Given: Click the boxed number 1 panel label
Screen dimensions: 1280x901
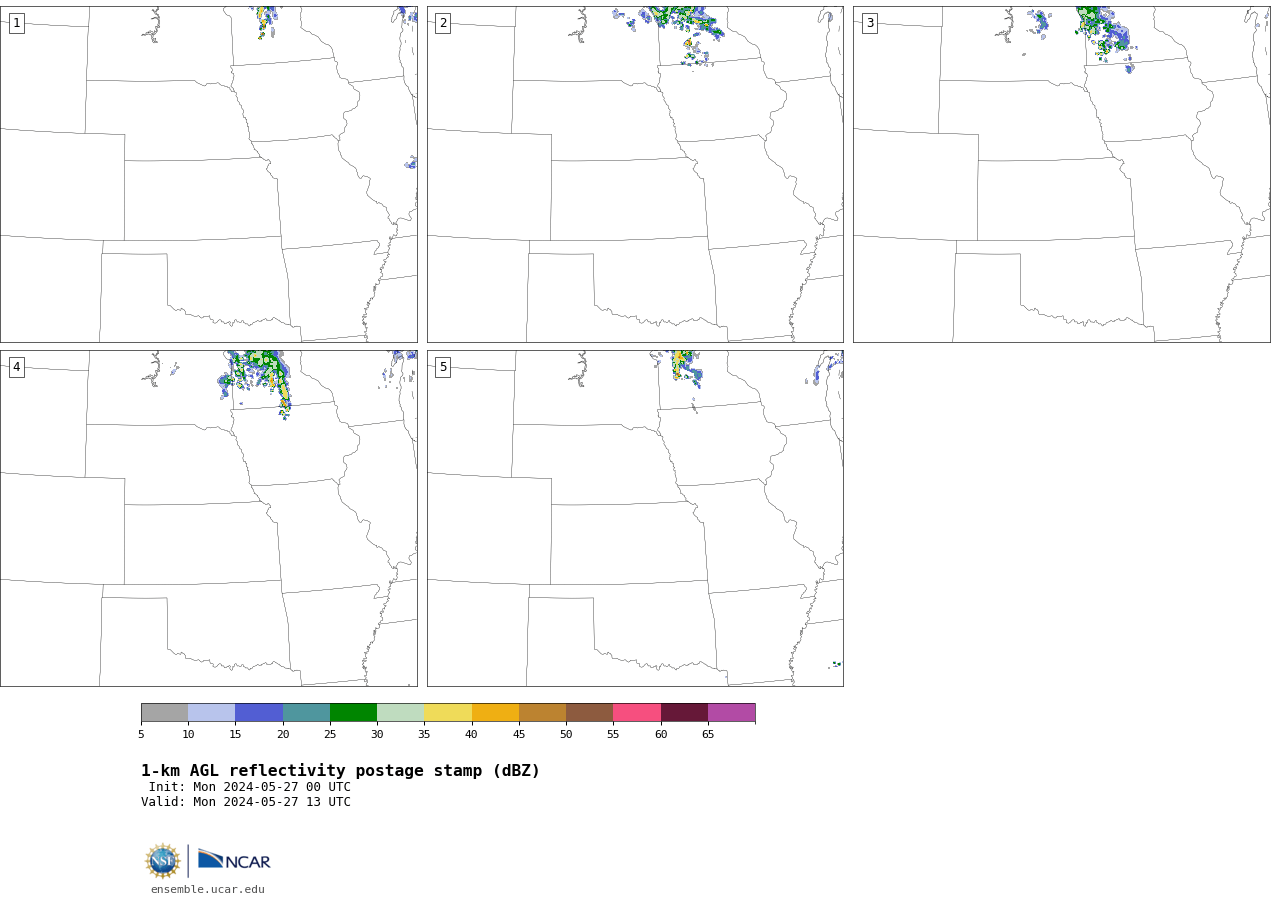Looking at the screenshot, I should tap(17, 23).
